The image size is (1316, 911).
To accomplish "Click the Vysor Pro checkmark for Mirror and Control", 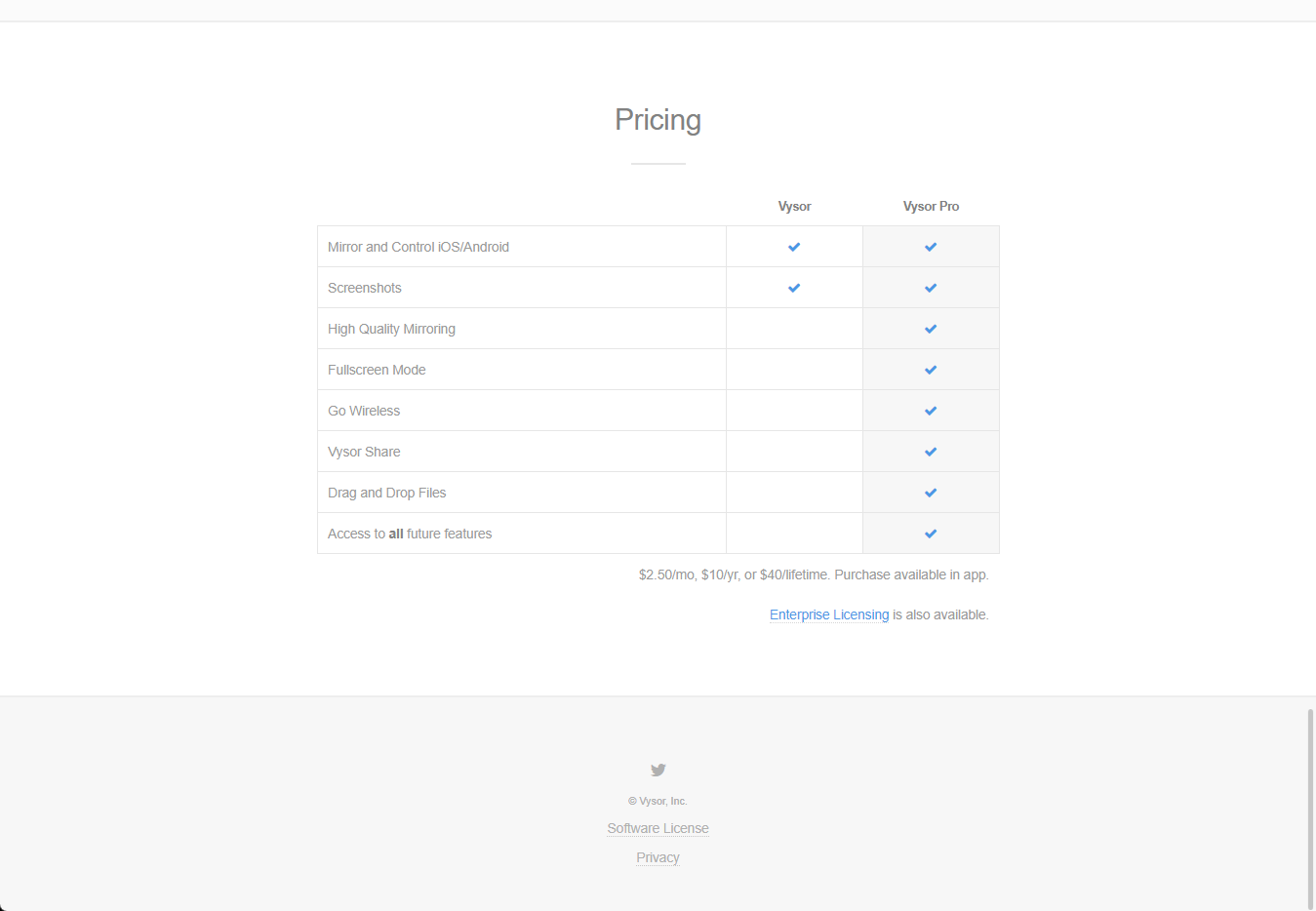I will (931, 247).
